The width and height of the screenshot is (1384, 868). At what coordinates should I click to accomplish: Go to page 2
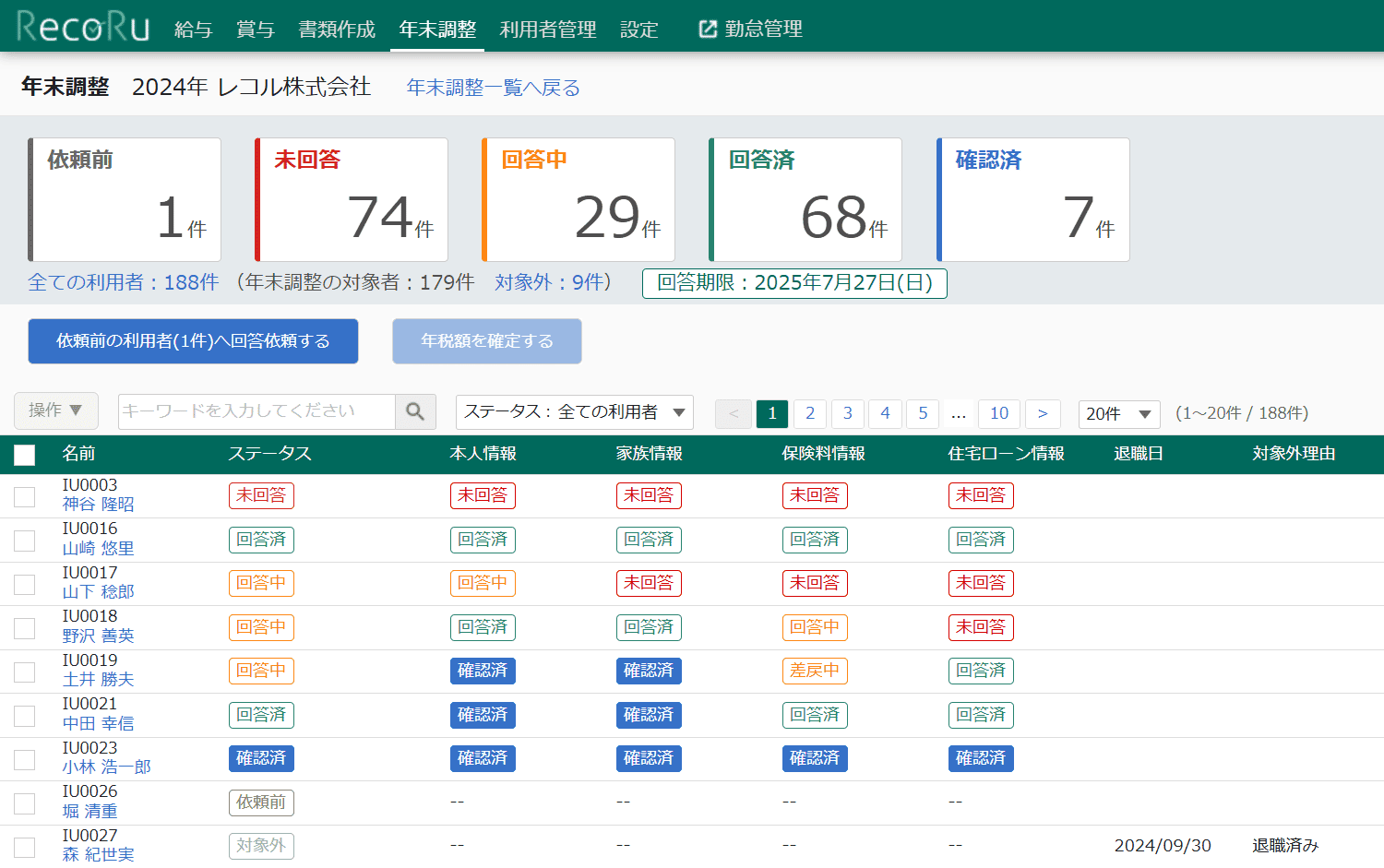(810, 413)
